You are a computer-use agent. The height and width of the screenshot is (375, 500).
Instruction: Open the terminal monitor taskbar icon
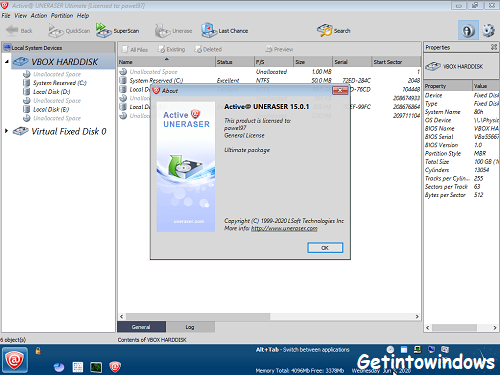click(96, 367)
